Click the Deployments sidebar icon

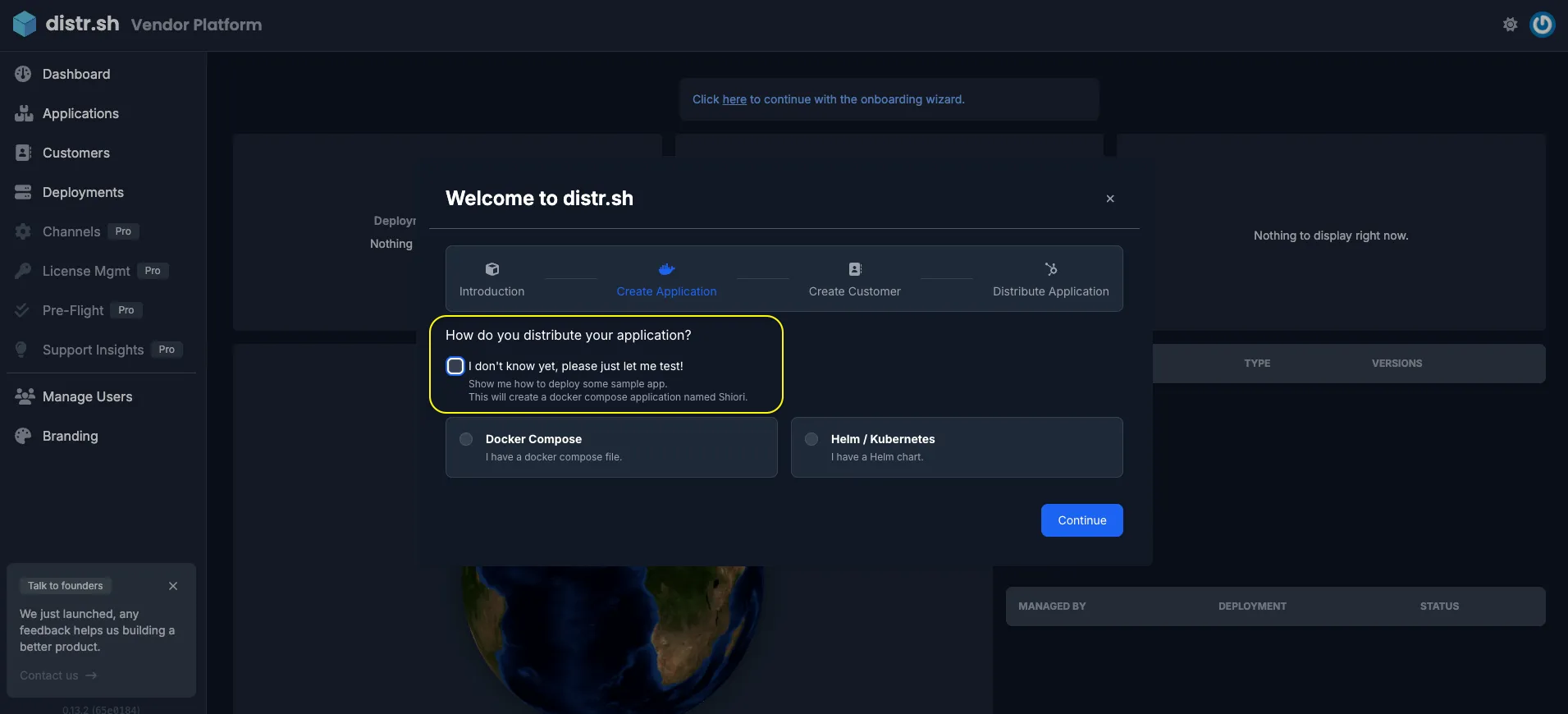click(x=23, y=192)
